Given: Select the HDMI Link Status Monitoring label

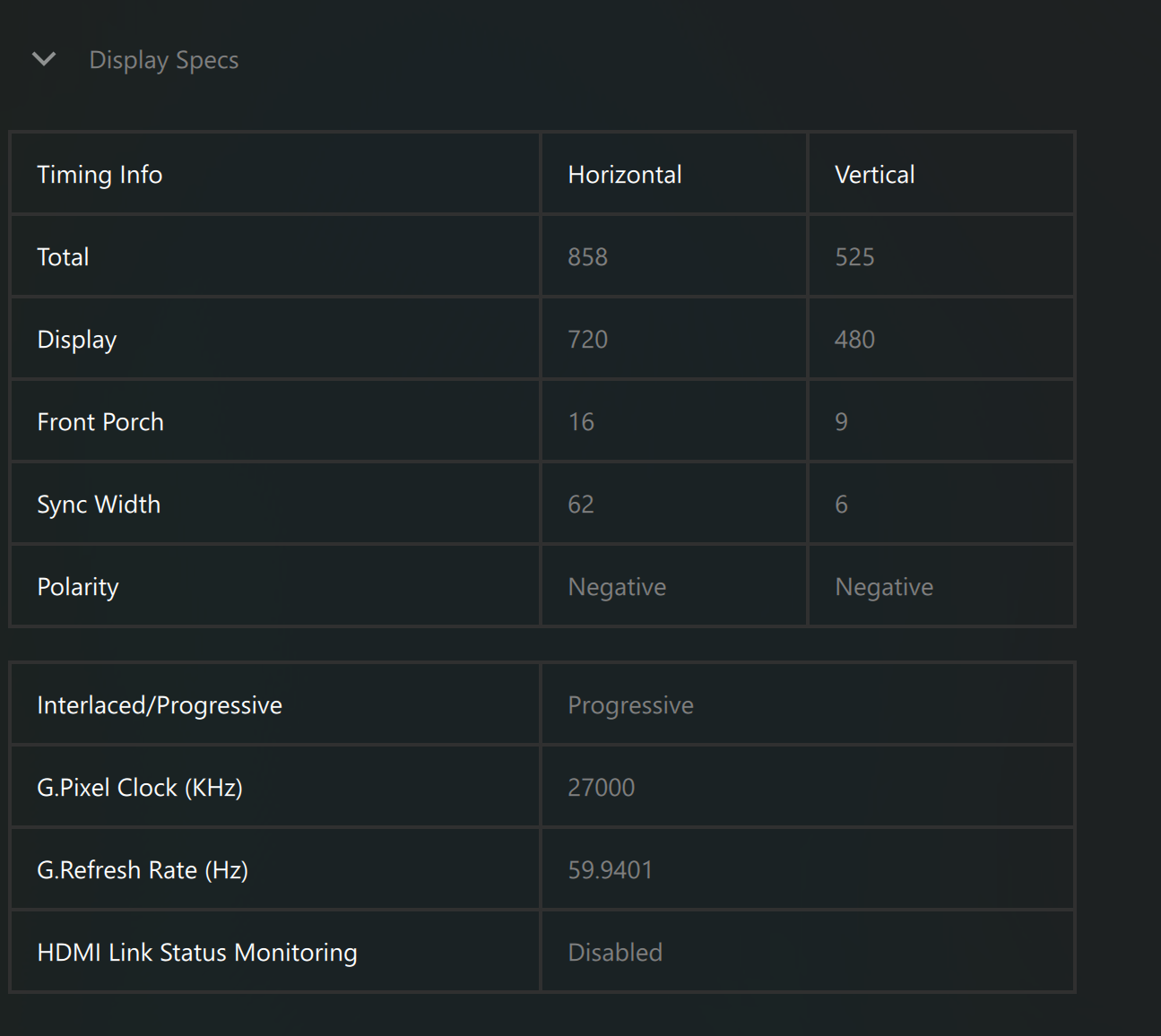Looking at the screenshot, I should pyautogui.click(x=197, y=953).
